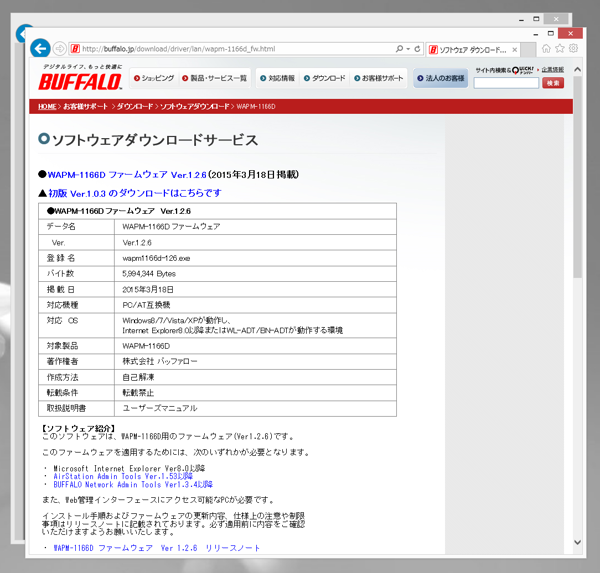Click the 転載禁止 cell

[x=255, y=393]
